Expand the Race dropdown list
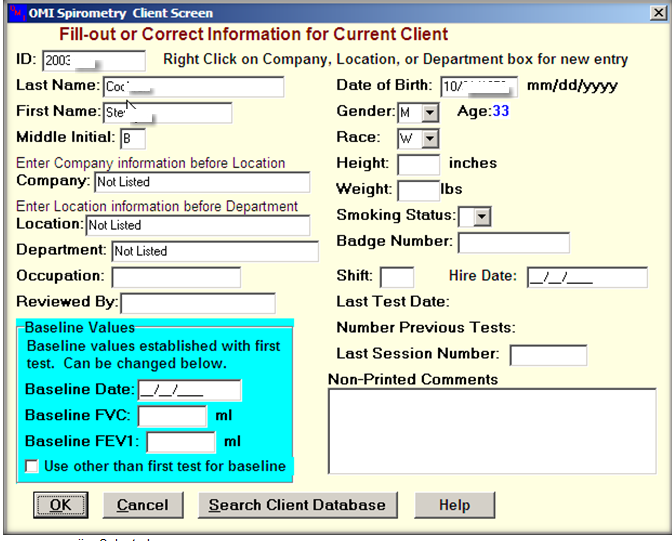This screenshot has width=672, height=541. click(x=430, y=138)
